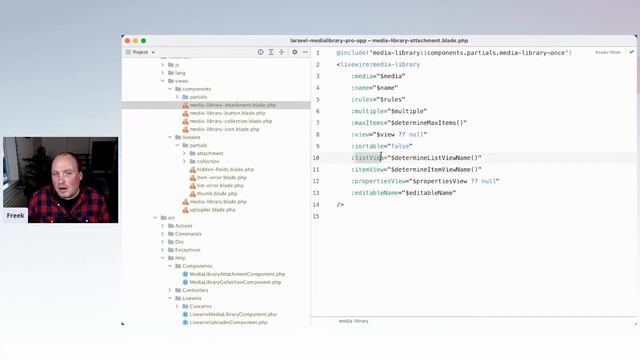Expand the Exceptions folder
This screenshot has height=360, width=640.
[x=162, y=250]
